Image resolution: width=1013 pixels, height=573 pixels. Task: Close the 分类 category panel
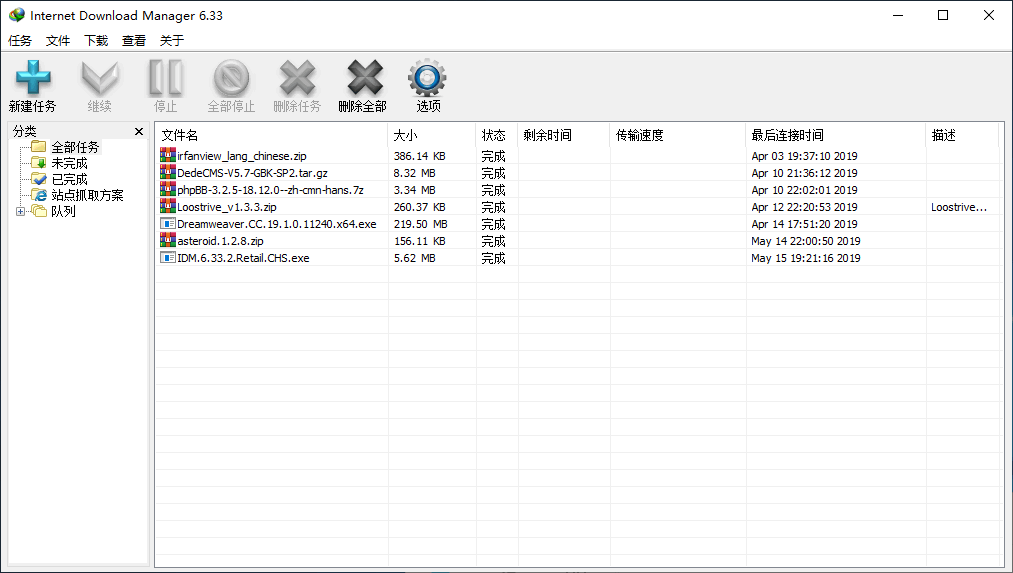pos(139,132)
